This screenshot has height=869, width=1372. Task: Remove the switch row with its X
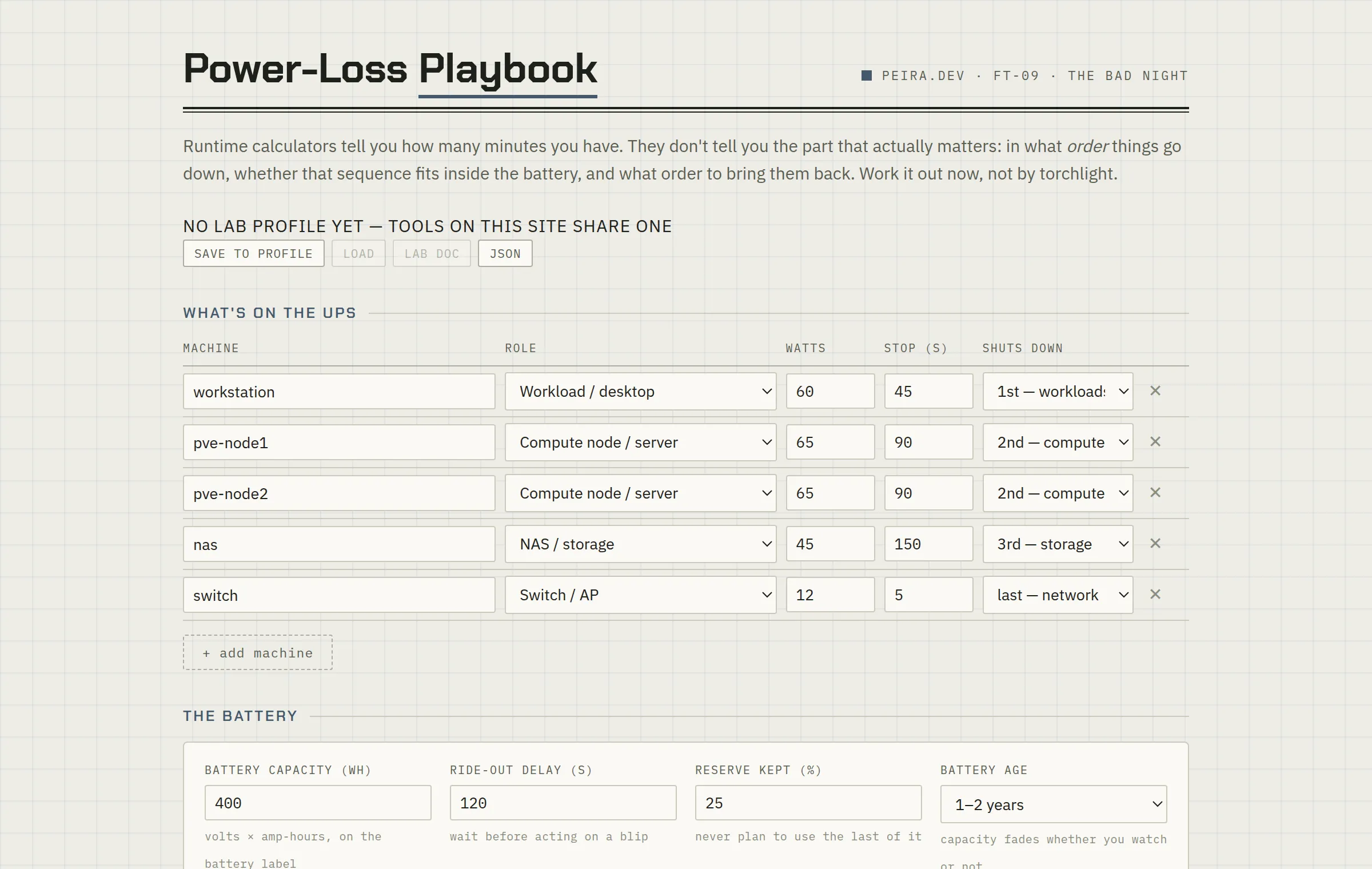(1155, 595)
